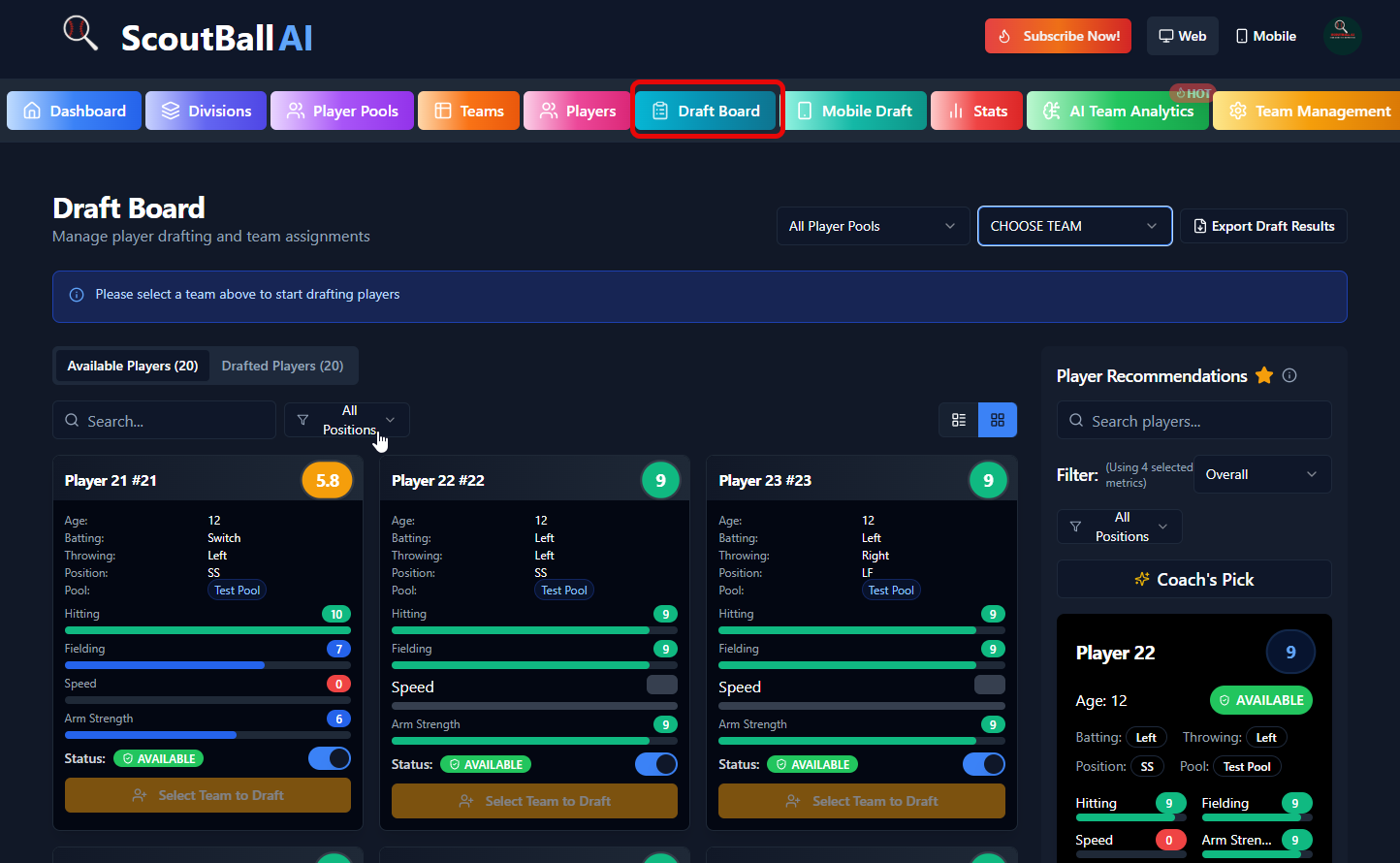Screen dimensions: 1400x863
Task: Click Player 21's Hitting progress bar
Action: 207,630
